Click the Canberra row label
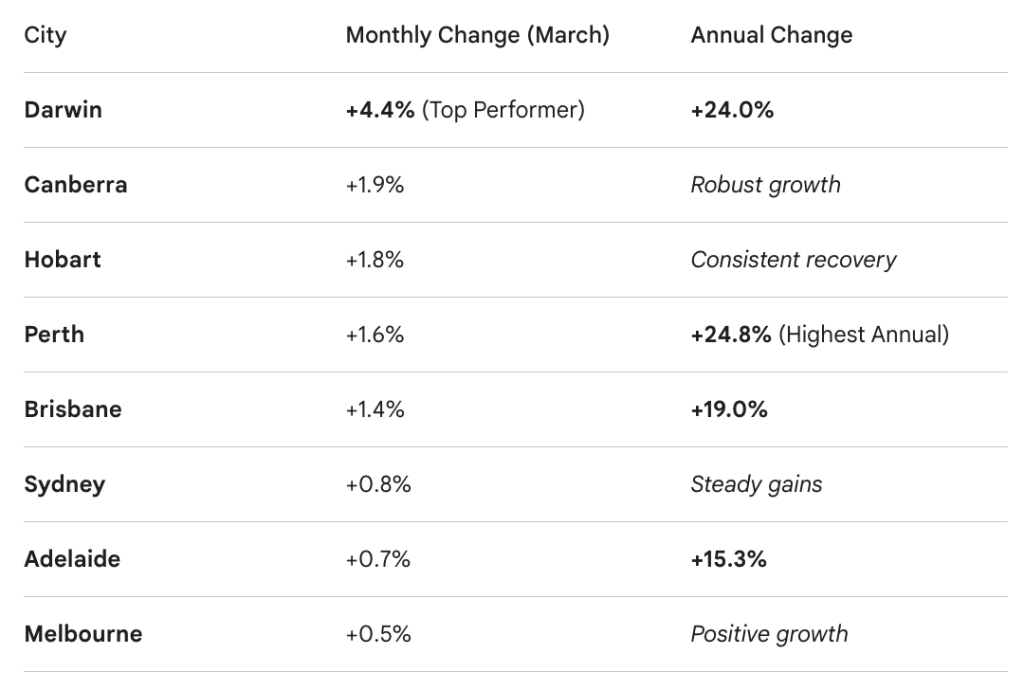Viewport: 1024px width, 690px height. click(75, 185)
